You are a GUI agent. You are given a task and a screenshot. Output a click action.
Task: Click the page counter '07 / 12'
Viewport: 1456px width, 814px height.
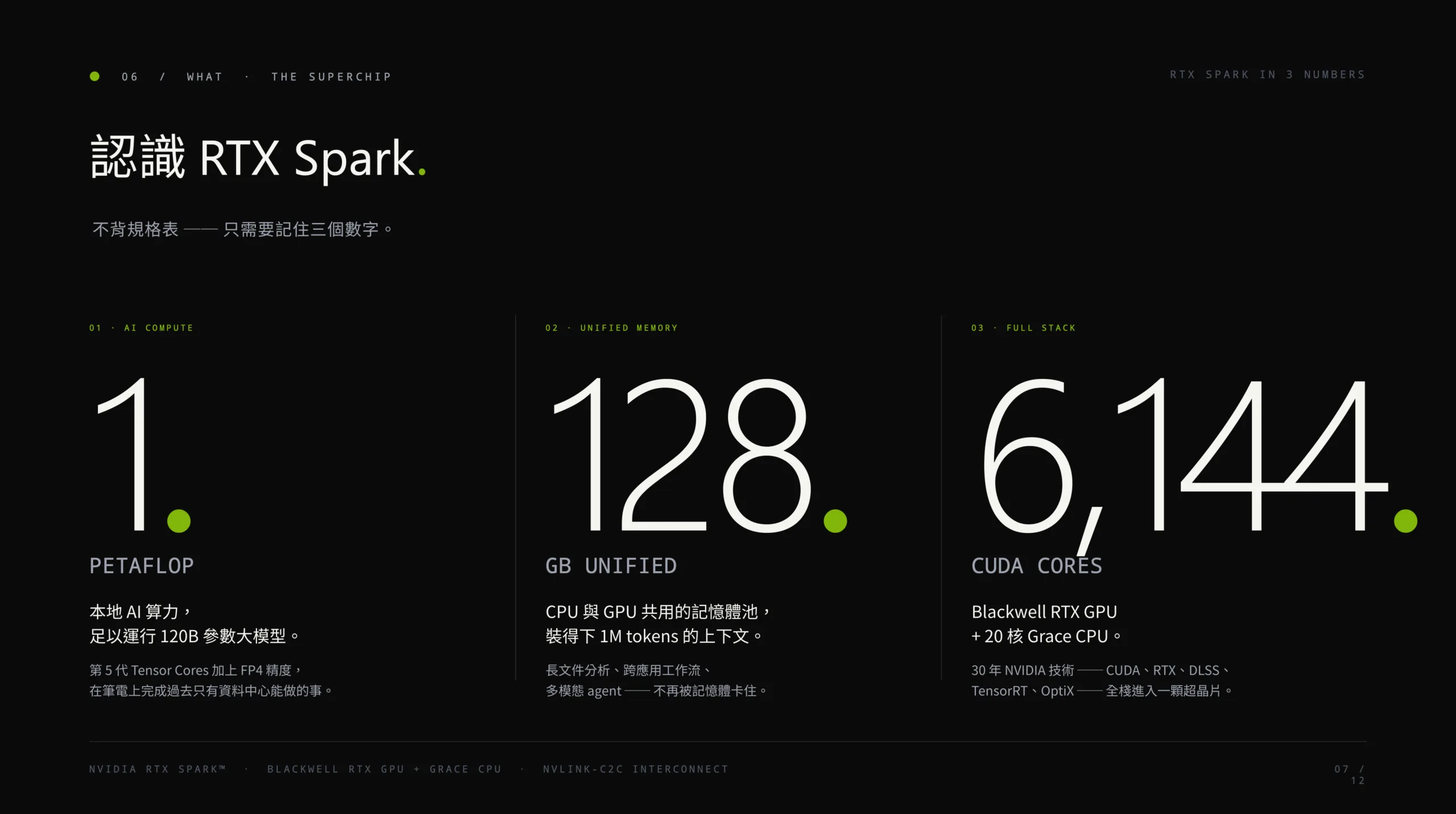pos(1350,775)
